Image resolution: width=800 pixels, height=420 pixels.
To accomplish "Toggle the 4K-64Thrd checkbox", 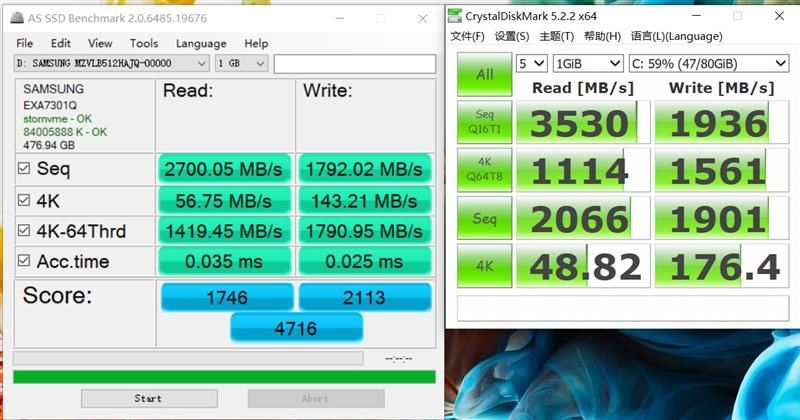I will click(23, 231).
